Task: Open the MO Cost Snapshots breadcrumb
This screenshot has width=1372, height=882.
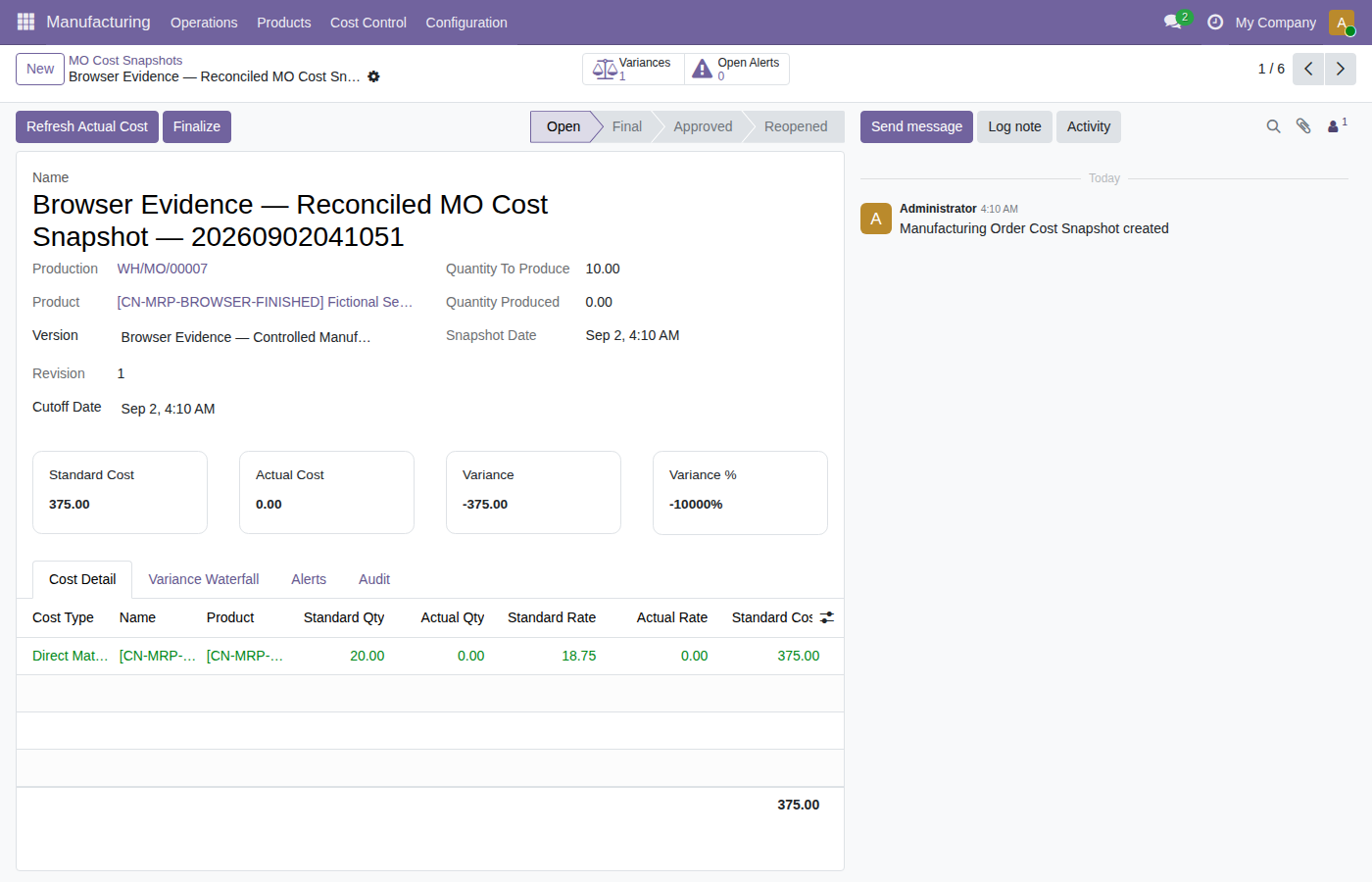Action: point(125,61)
